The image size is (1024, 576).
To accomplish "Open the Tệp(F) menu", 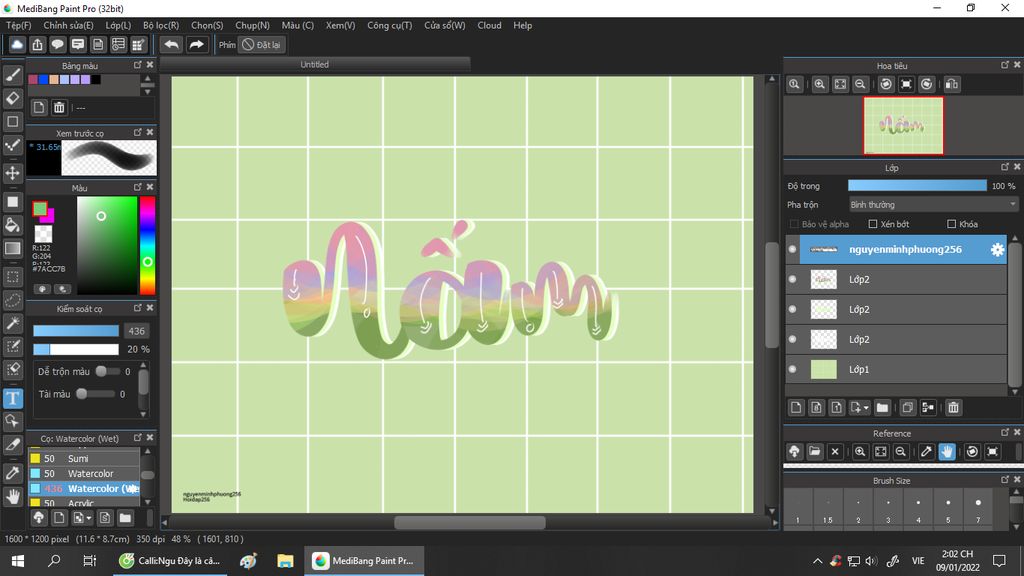I will [x=18, y=25].
